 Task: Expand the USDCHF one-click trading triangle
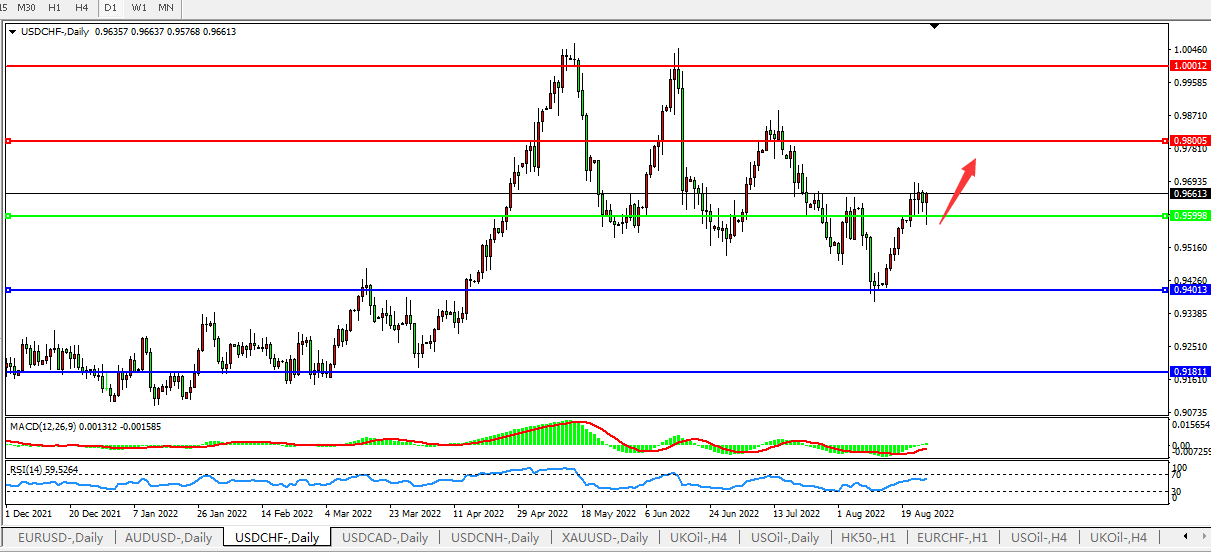coord(12,32)
